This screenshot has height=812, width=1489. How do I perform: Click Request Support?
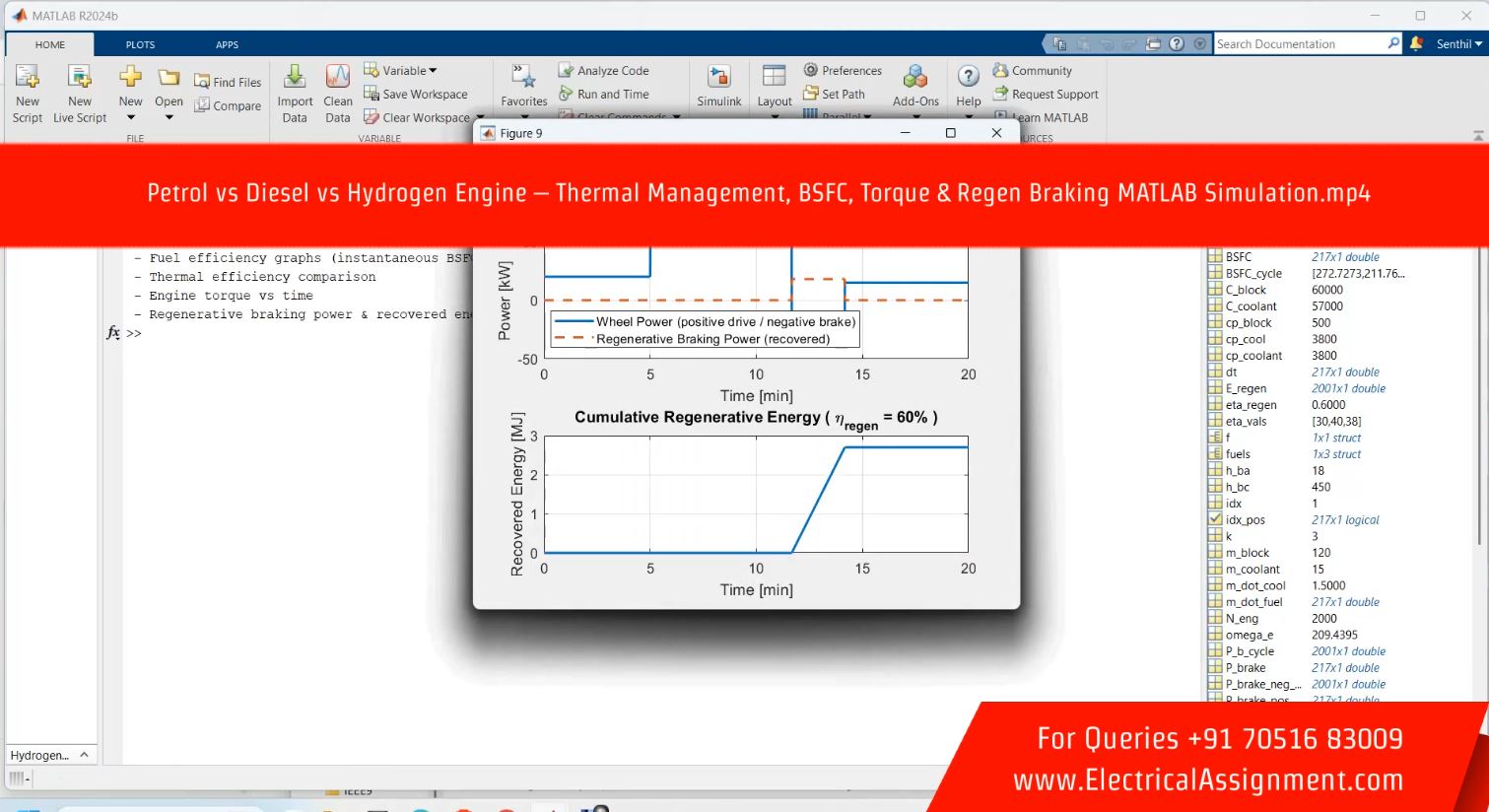point(1045,94)
